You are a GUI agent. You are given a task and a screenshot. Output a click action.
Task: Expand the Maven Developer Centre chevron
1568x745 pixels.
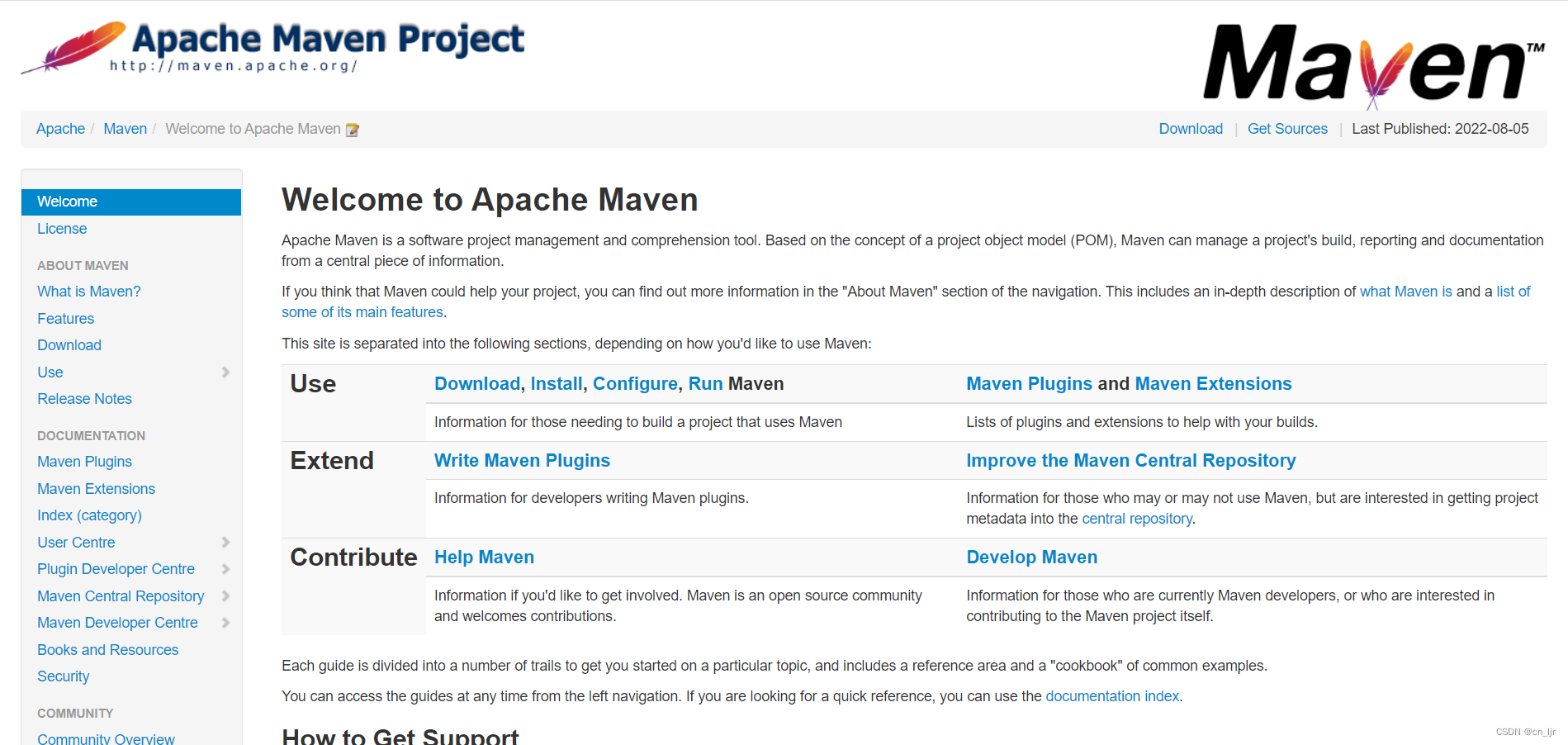coord(225,623)
